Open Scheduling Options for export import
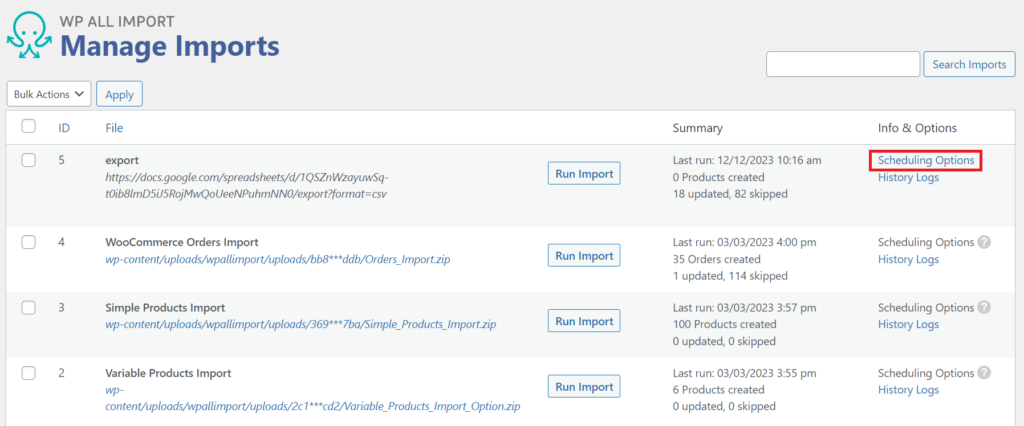 [926, 160]
